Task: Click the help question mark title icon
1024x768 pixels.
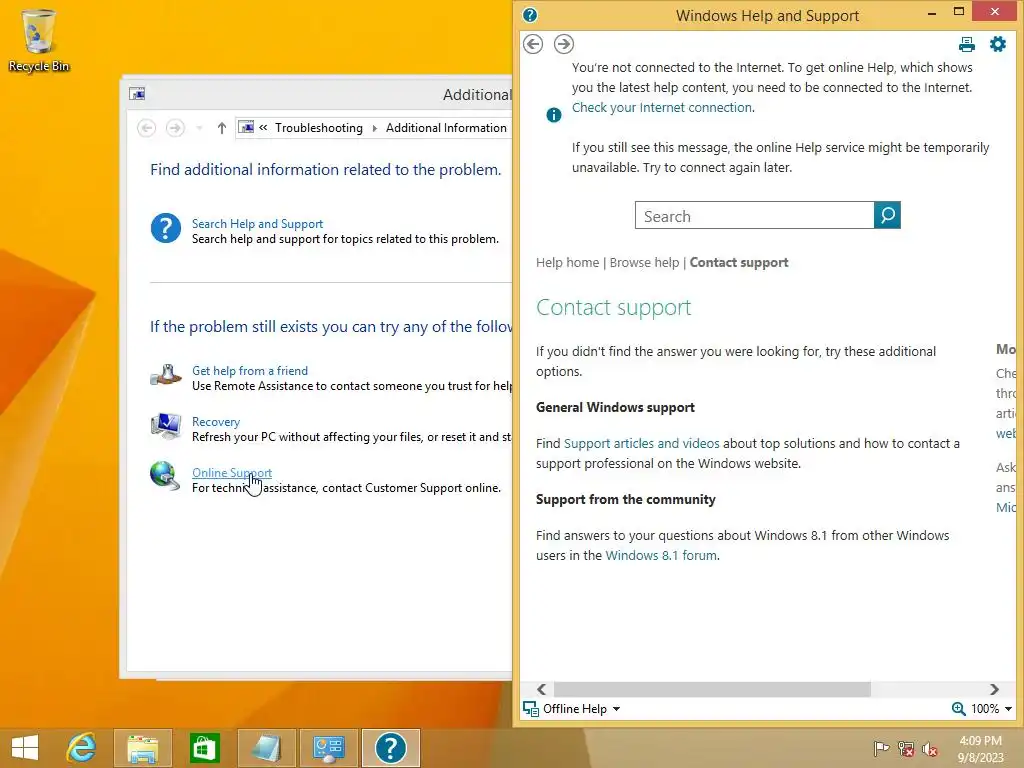Action: click(x=530, y=15)
